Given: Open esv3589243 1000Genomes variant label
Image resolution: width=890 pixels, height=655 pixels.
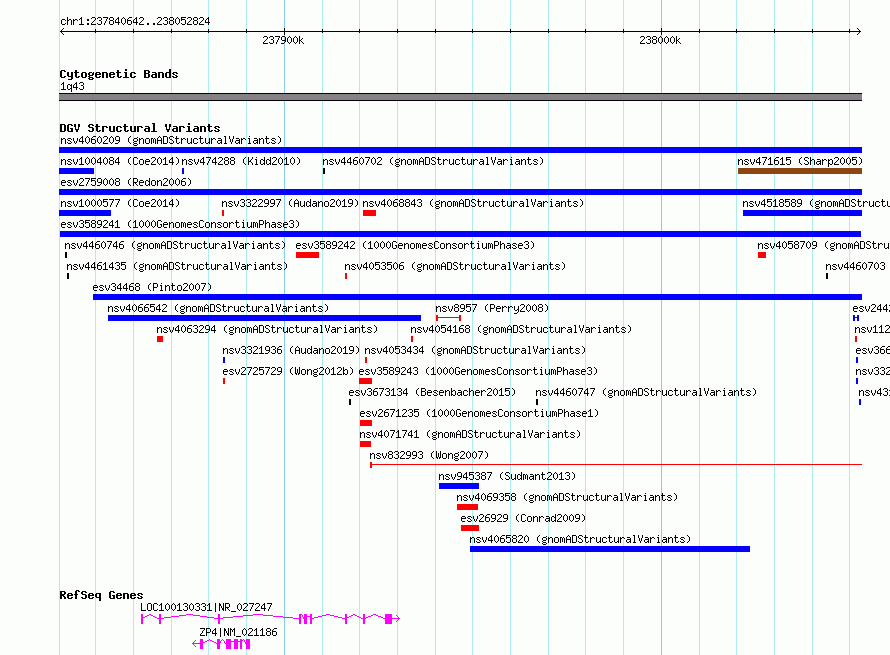Looking at the screenshot, I should point(478,371).
